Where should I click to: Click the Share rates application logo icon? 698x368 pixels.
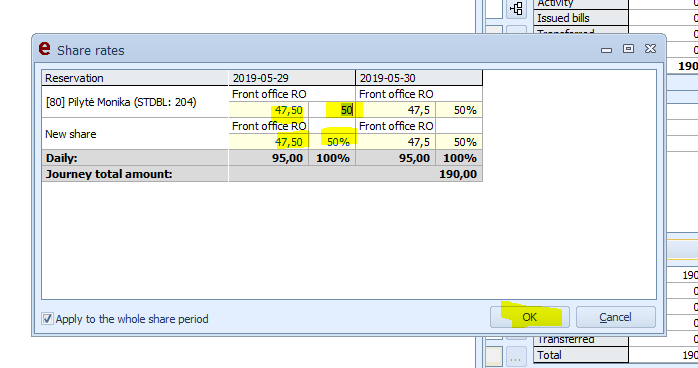(x=45, y=48)
